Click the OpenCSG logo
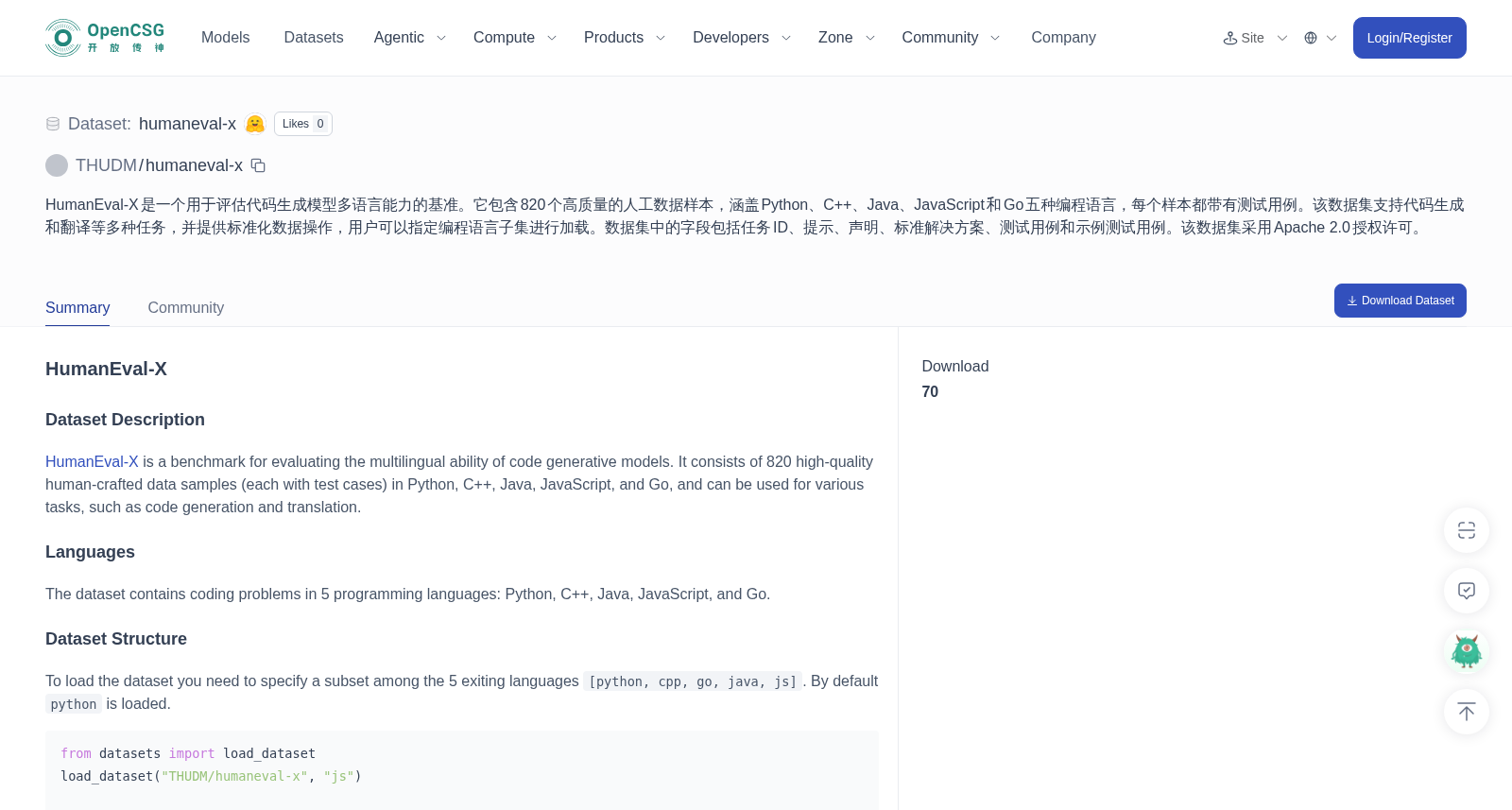The width and height of the screenshot is (1512, 810). click(x=105, y=38)
